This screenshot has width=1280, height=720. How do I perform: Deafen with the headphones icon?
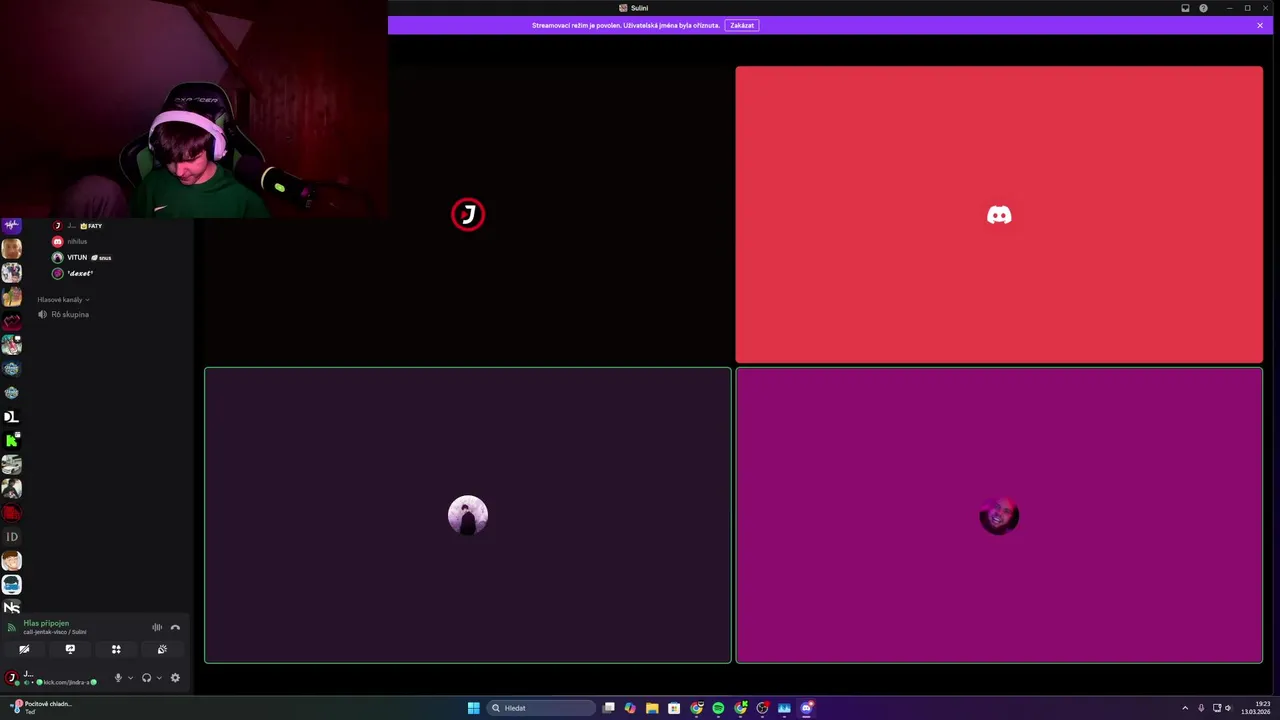(x=147, y=678)
